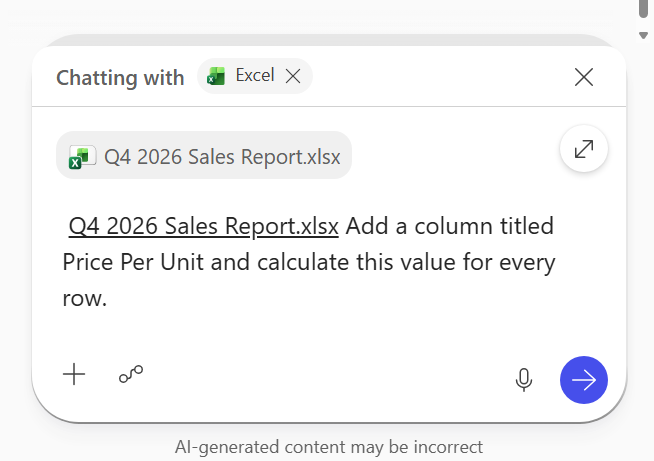
Task: Click the Excel app icon in the chip
Action: [x=216, y=76]
